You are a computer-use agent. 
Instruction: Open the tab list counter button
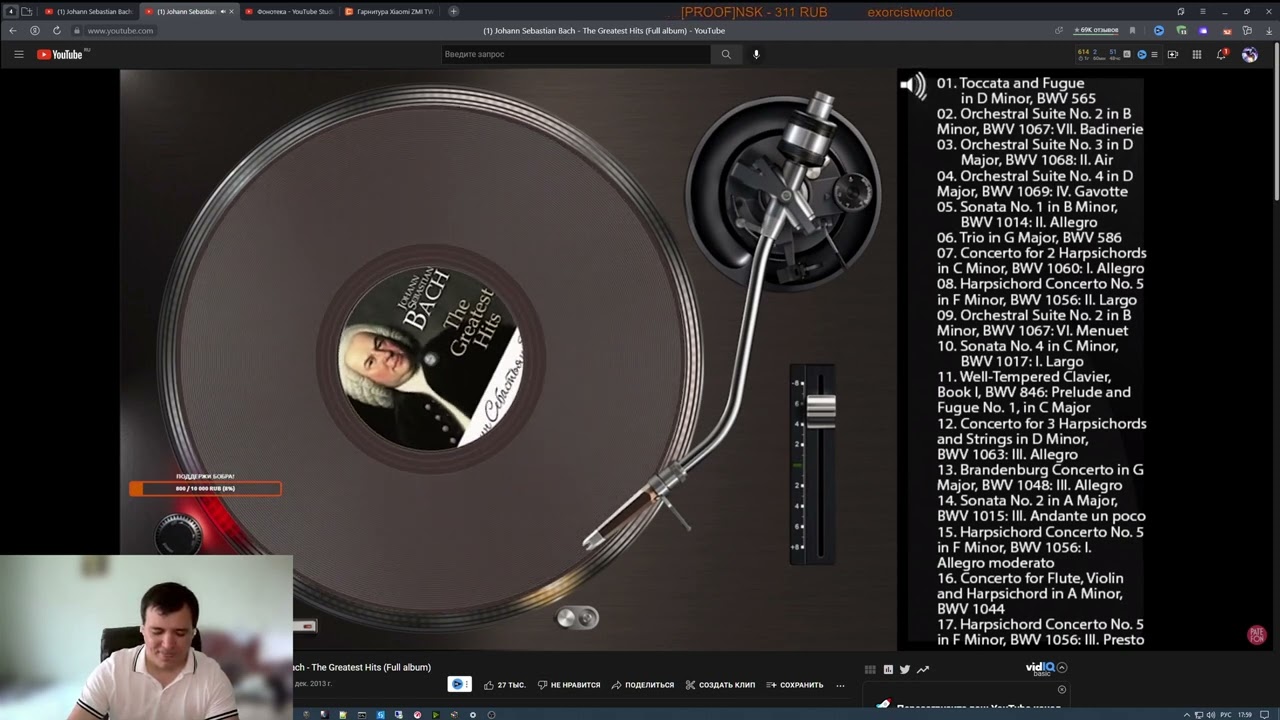(12, 11)
